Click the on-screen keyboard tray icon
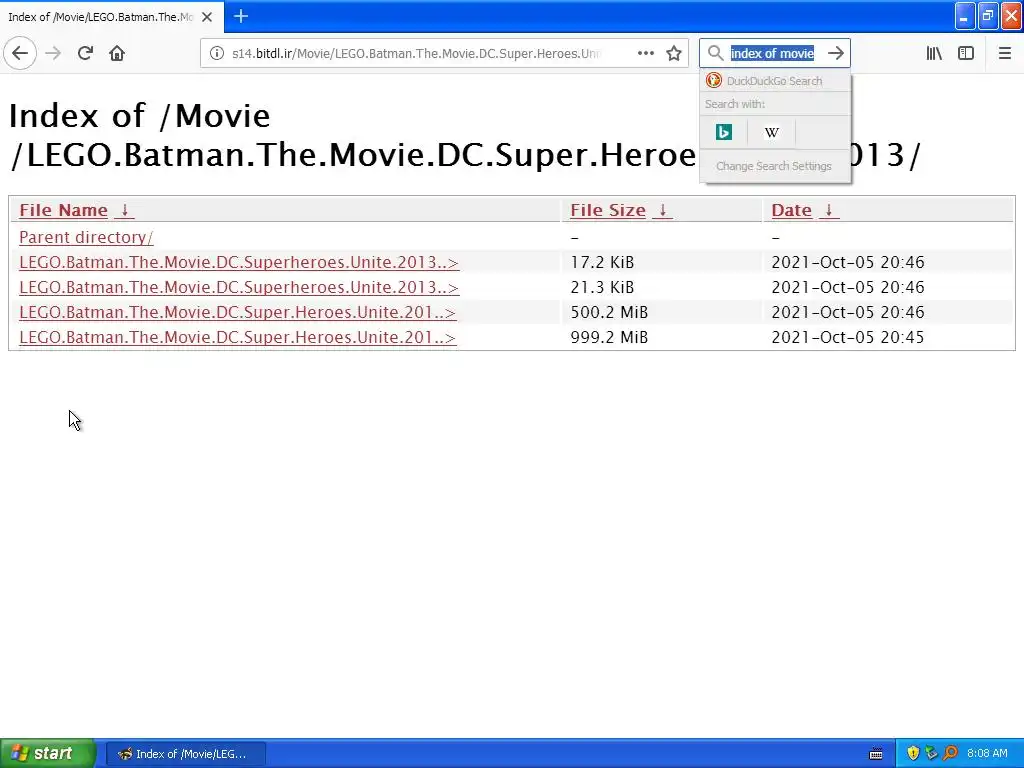 [876, 754]
